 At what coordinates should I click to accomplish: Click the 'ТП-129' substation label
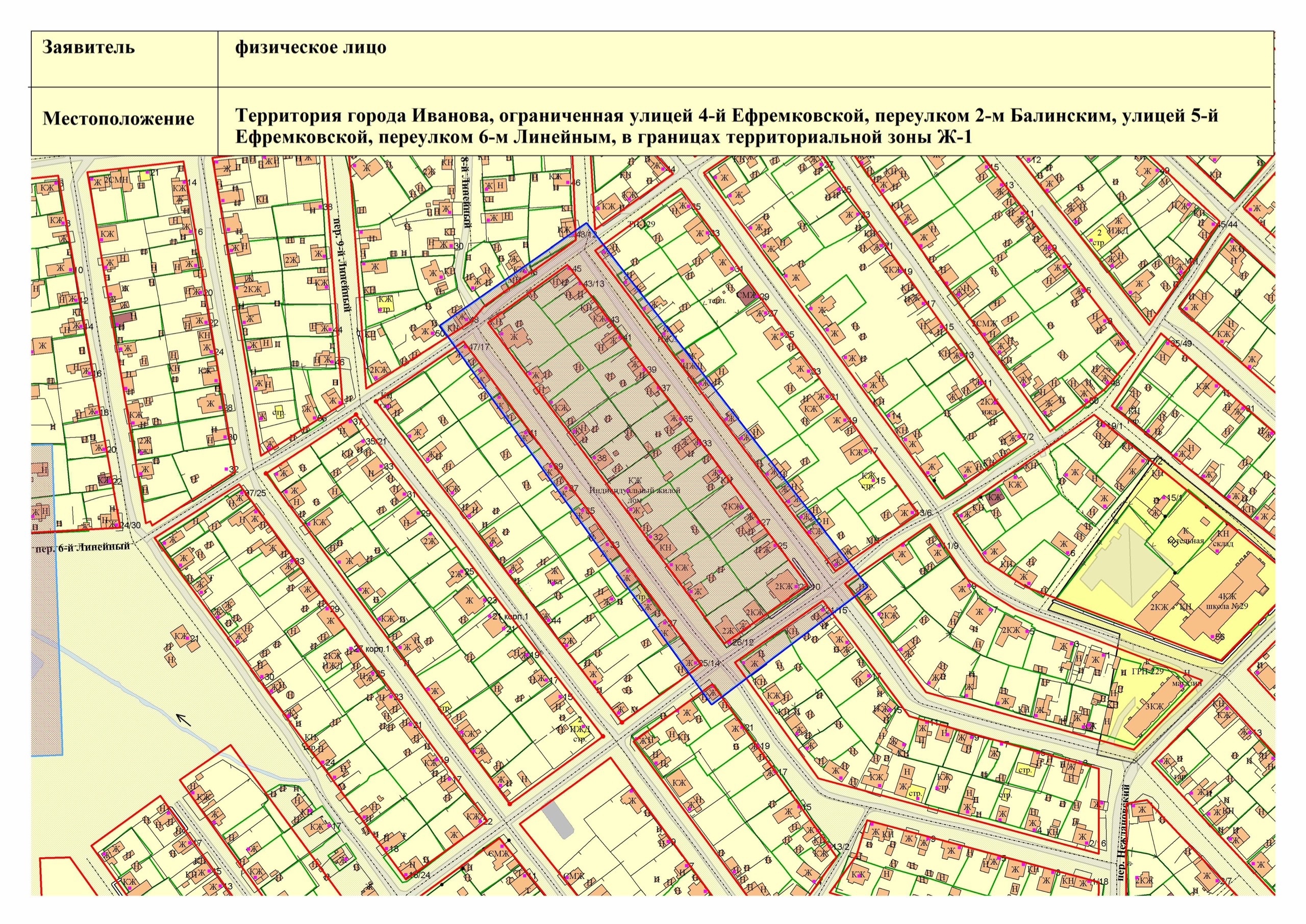click(642, 224)
